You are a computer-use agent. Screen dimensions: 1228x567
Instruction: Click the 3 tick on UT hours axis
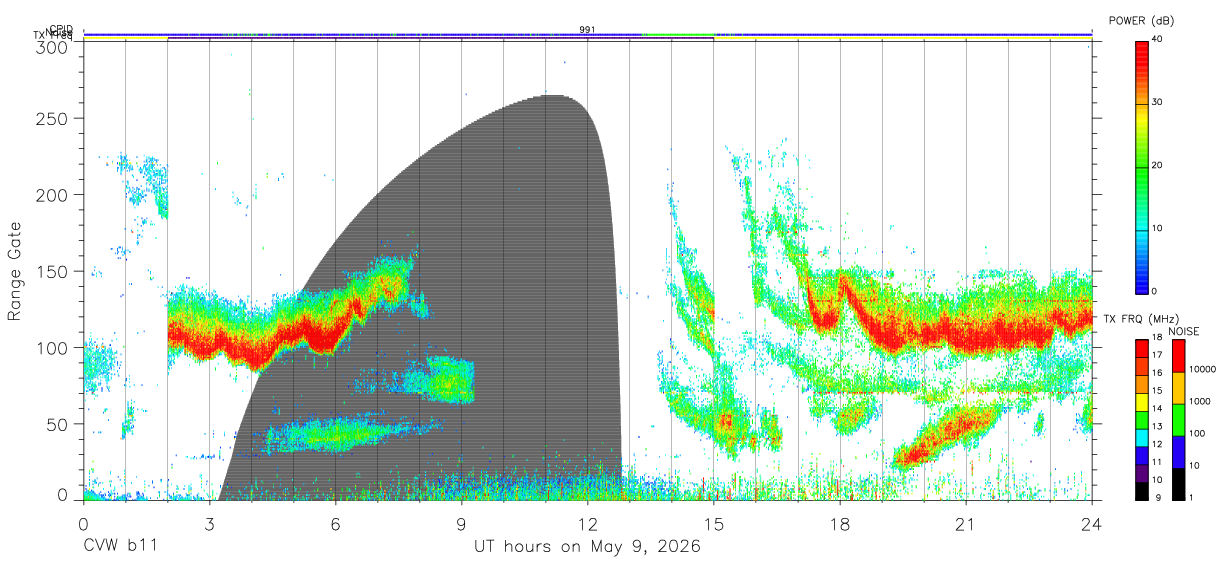[x=210, y=524]
